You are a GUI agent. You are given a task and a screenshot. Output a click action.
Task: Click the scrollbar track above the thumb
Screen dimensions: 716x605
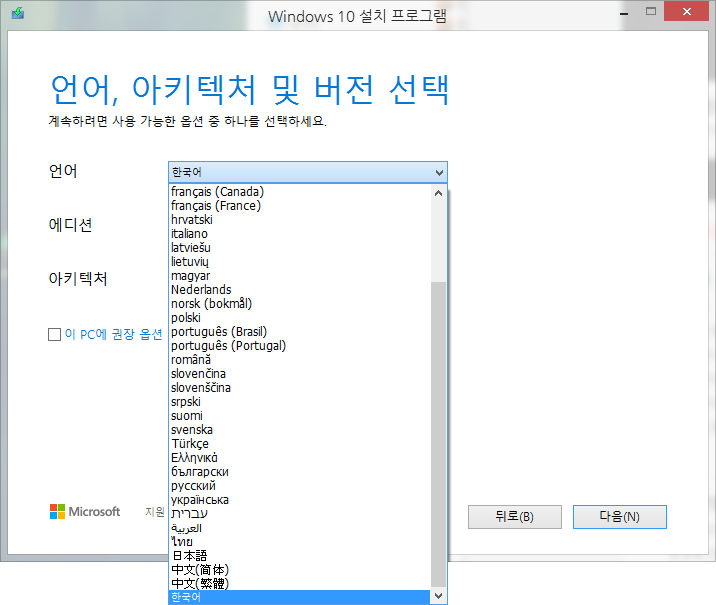coord(438,241)
